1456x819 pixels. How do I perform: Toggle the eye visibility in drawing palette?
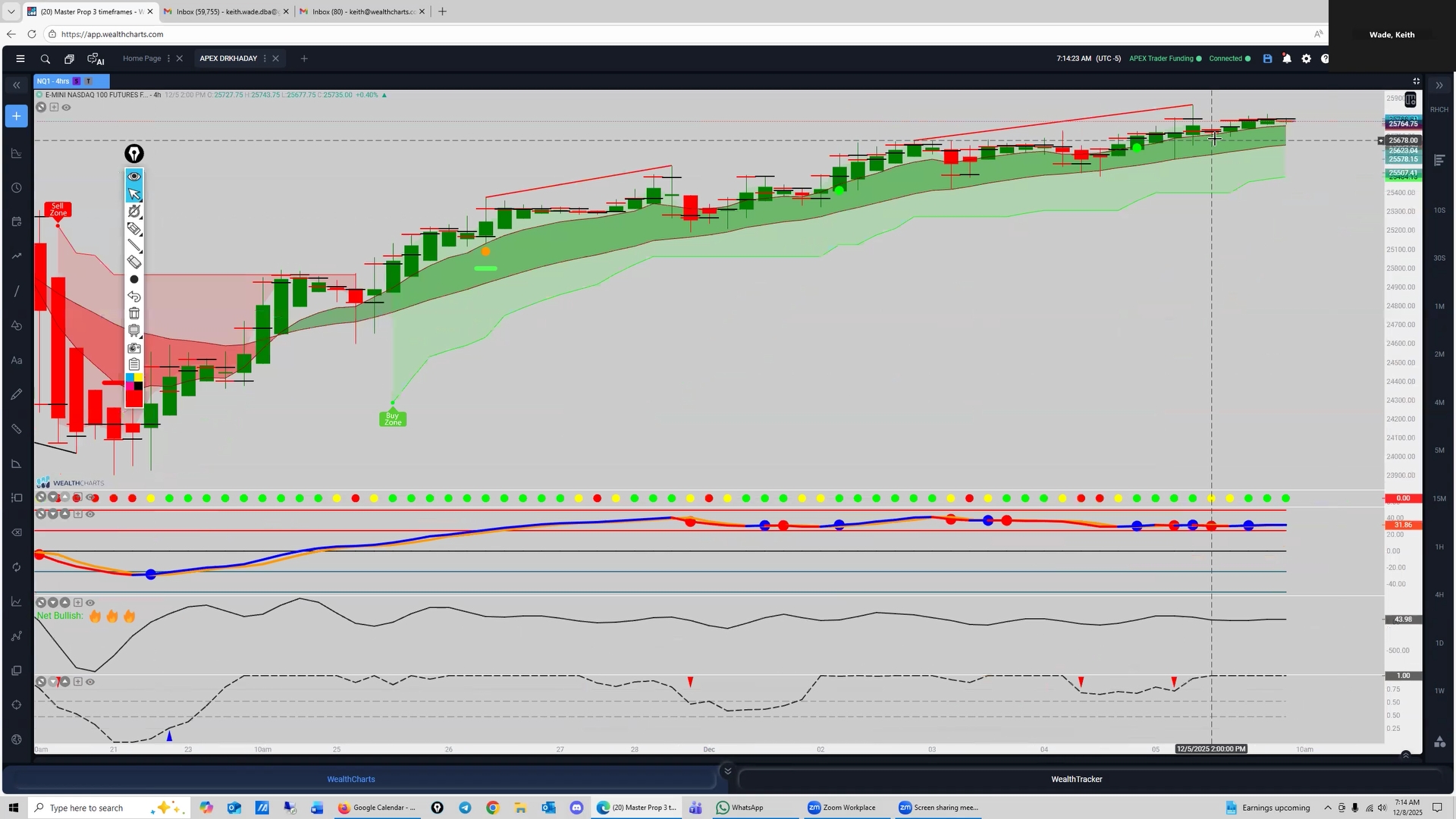point(134,177)
